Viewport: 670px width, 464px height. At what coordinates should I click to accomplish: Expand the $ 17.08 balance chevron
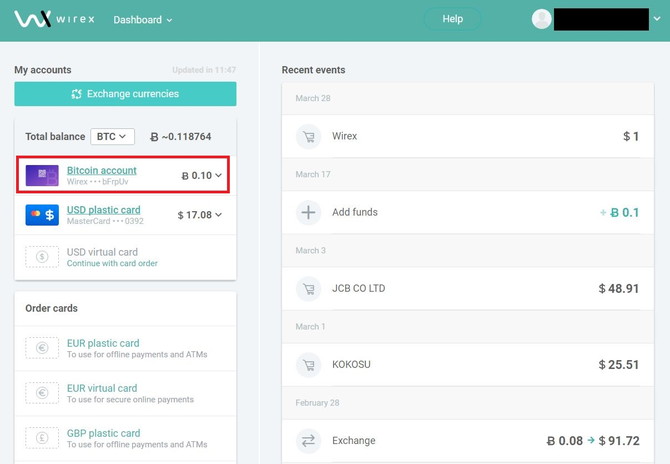pos(218,214)
